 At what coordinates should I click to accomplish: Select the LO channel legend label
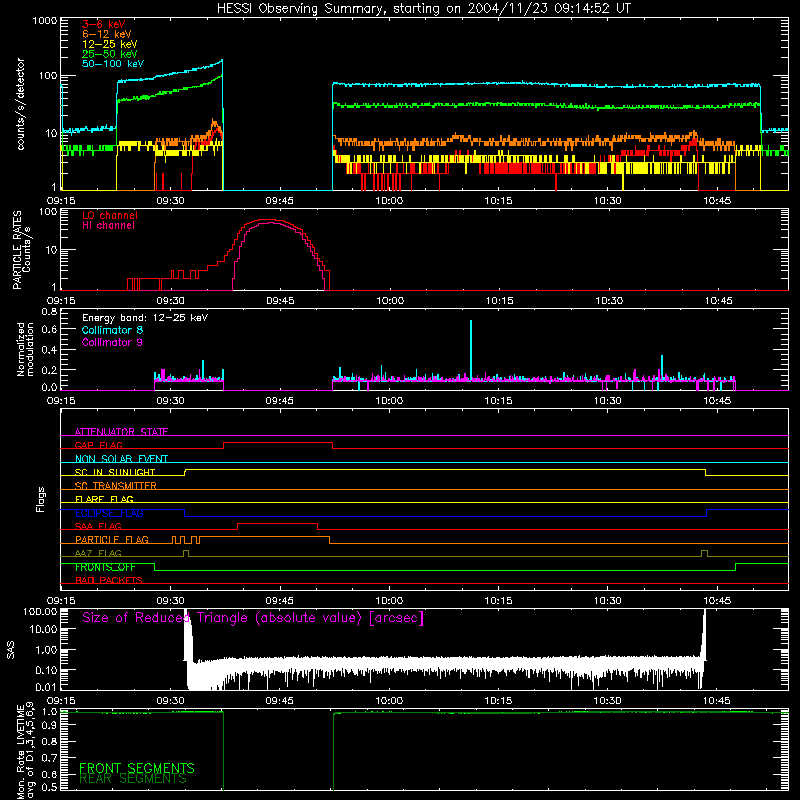(x=110, y=215)
